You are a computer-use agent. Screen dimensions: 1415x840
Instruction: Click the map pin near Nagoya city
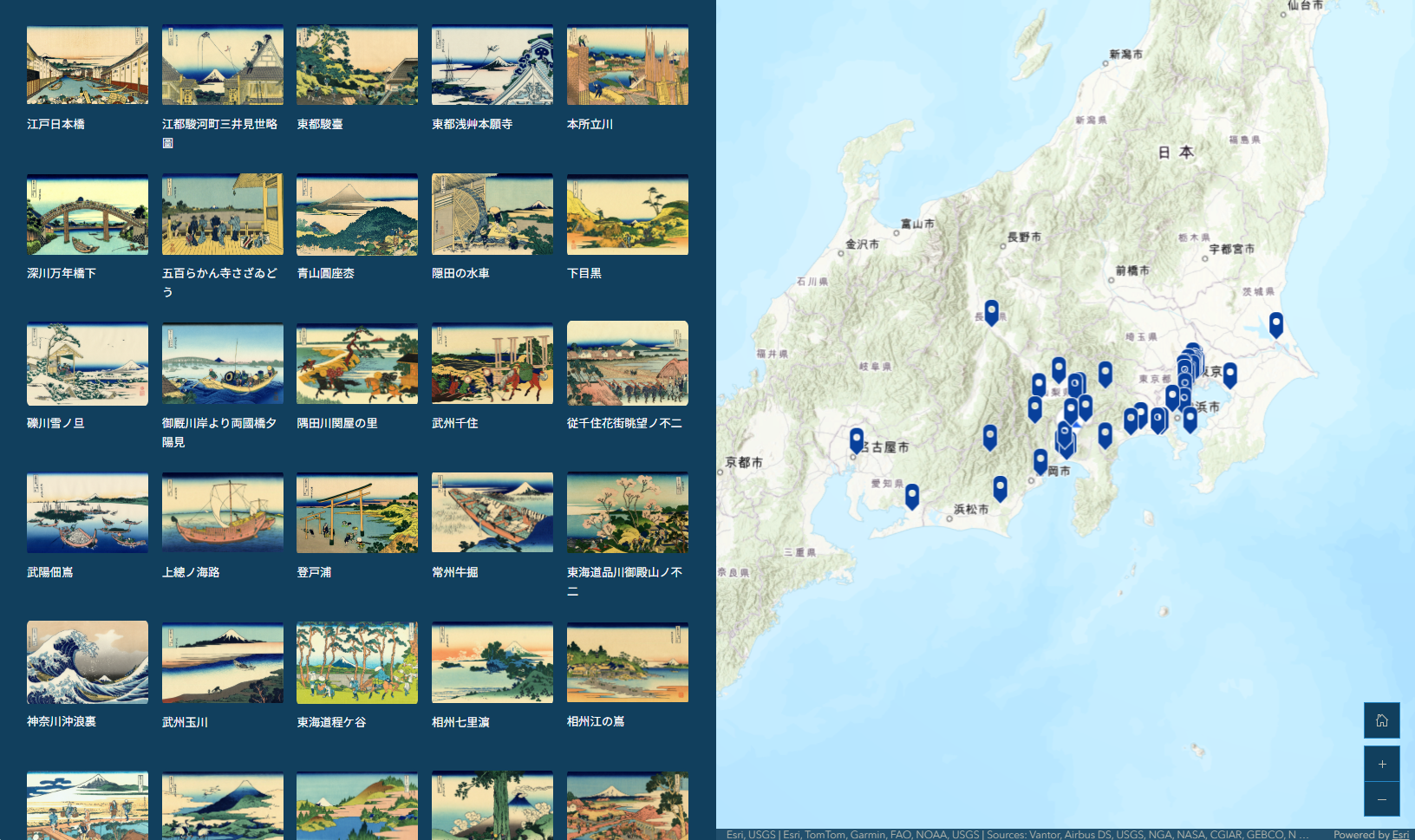pyautogui.click(x=857, y=440)
